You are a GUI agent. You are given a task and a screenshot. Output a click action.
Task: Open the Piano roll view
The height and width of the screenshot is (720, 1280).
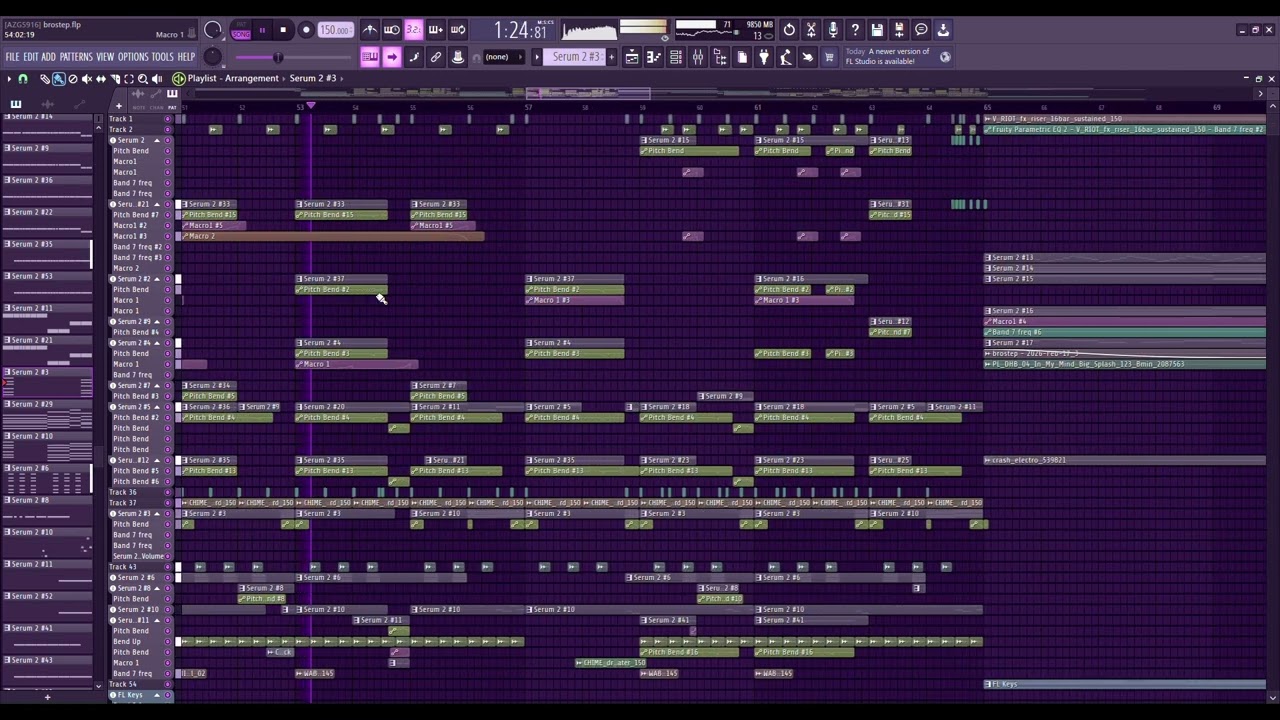[x=654, y=57]
